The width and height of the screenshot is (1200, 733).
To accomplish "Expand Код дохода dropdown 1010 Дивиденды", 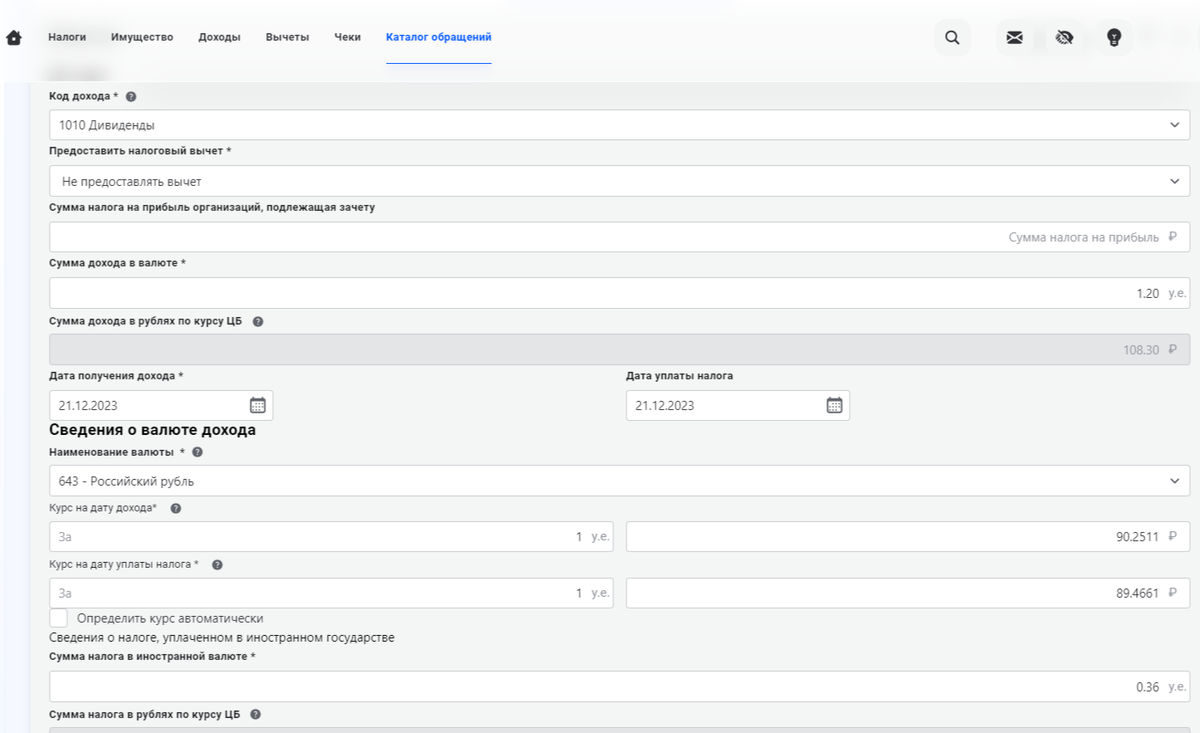I will coord(619,125).
